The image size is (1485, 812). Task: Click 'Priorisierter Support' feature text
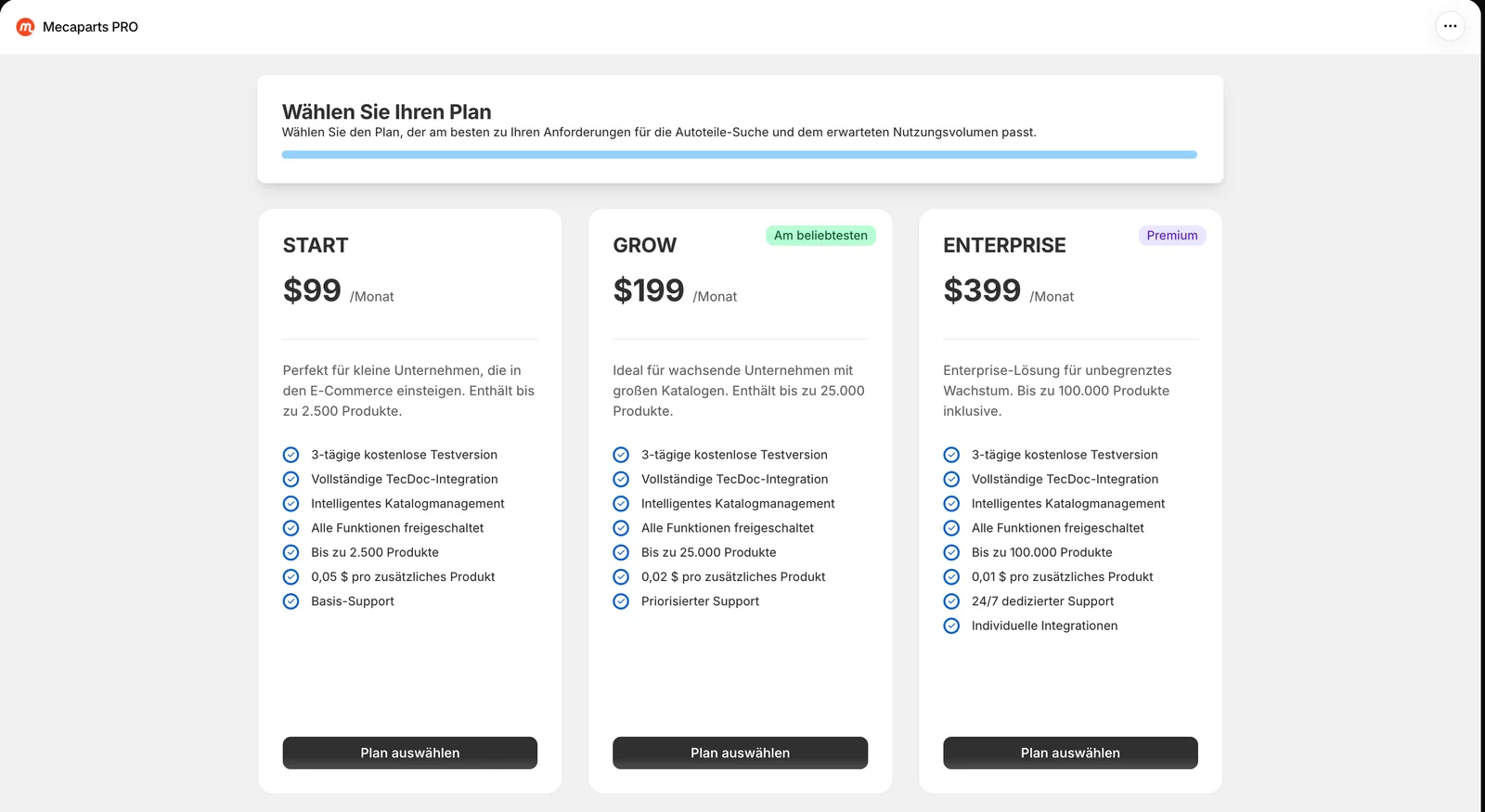point(700,601)
